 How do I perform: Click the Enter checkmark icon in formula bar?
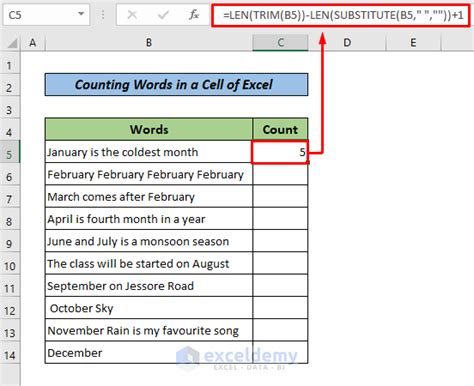point(163,15)
